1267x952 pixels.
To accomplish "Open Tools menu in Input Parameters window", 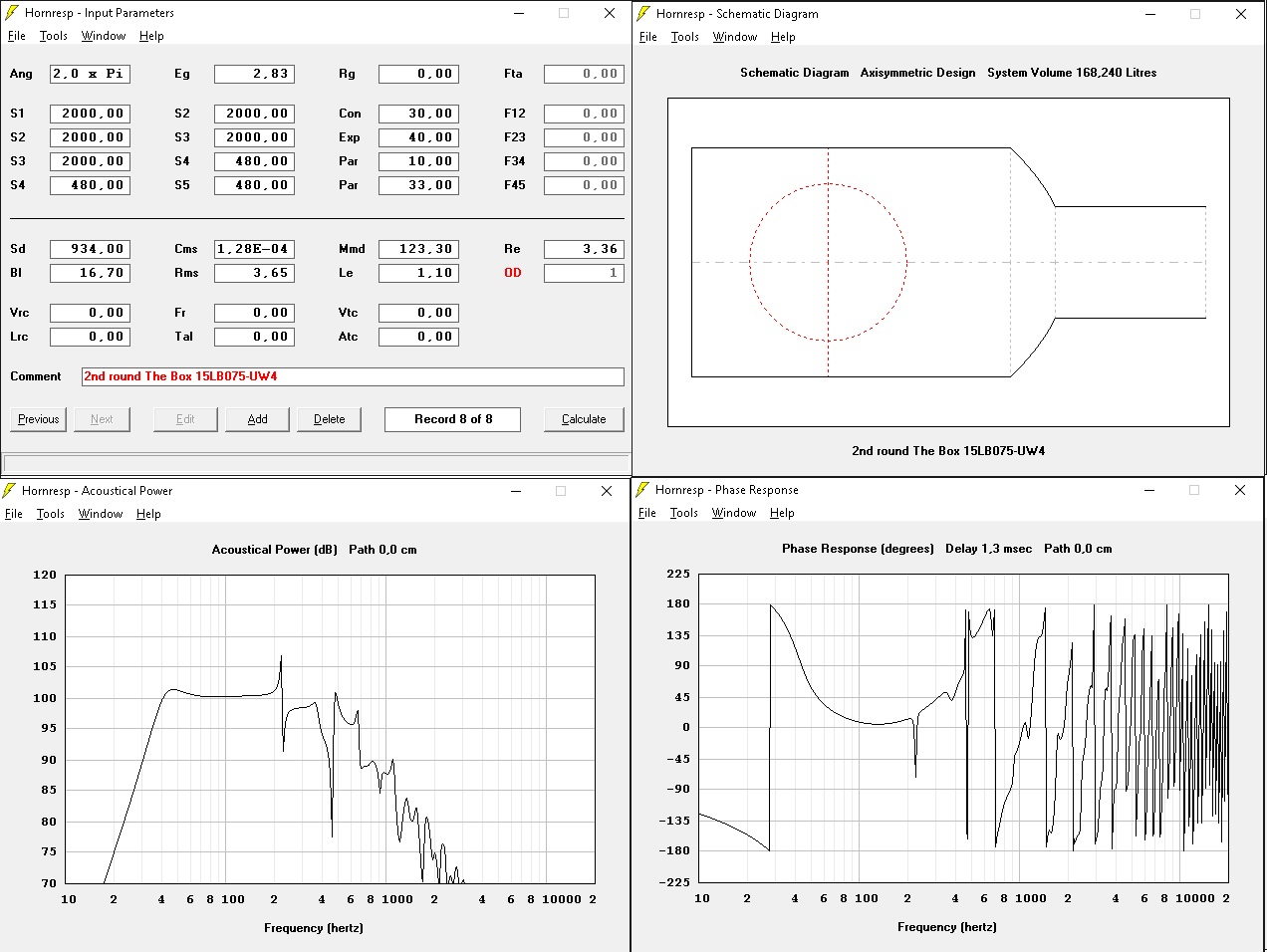I will [54, 36].
